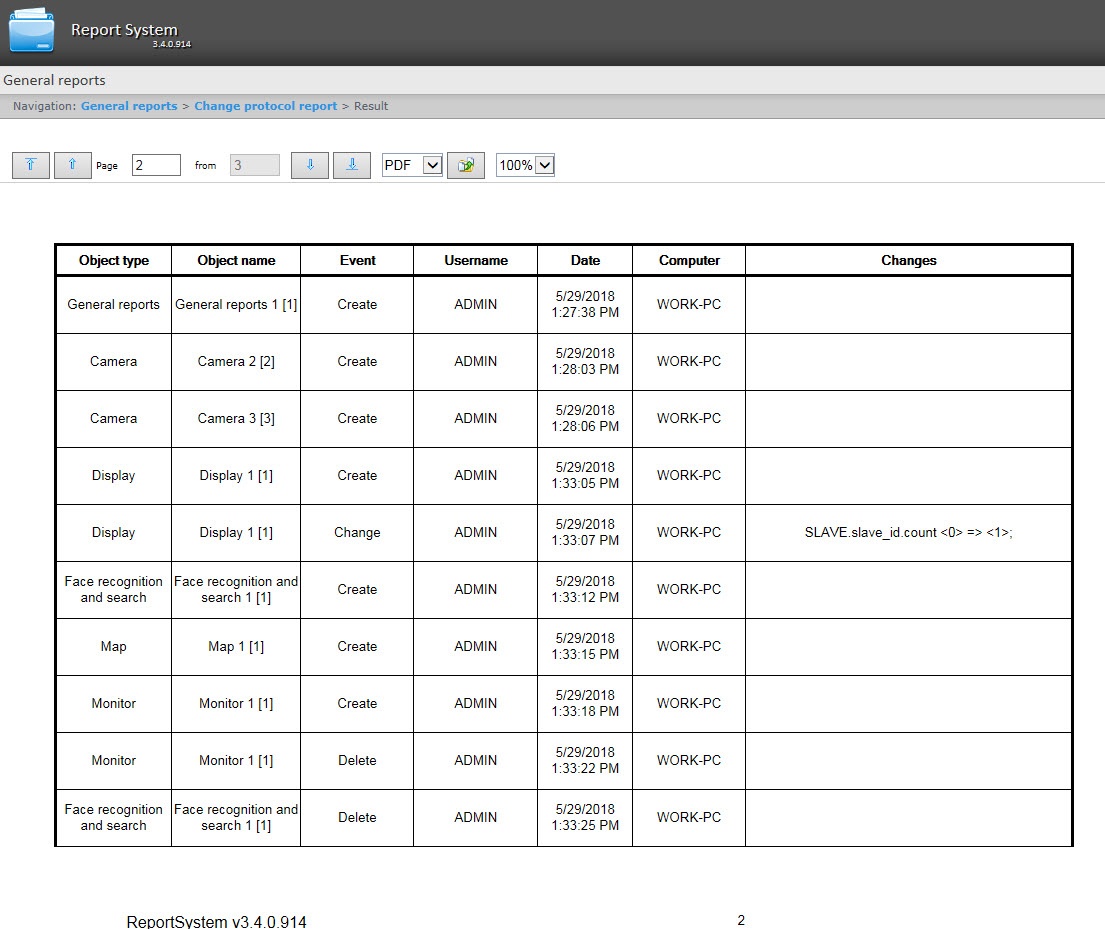Click the total pages field
The height and width of the screenshot is (929, 1105).
254,165
